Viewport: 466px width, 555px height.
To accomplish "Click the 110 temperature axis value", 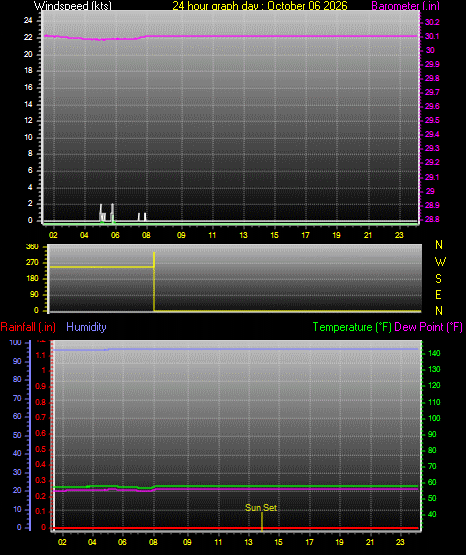I will pos(434,402).
